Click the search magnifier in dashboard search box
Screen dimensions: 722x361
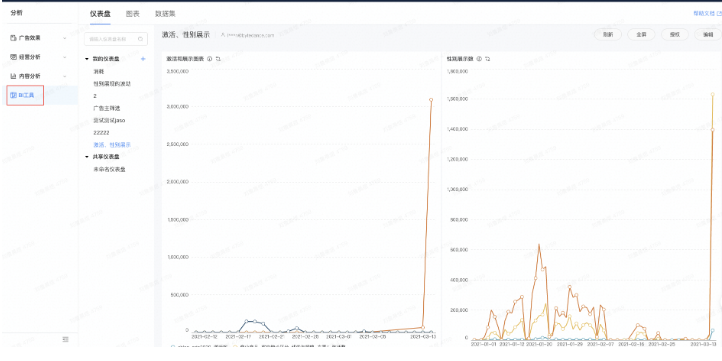pos(140,39)
